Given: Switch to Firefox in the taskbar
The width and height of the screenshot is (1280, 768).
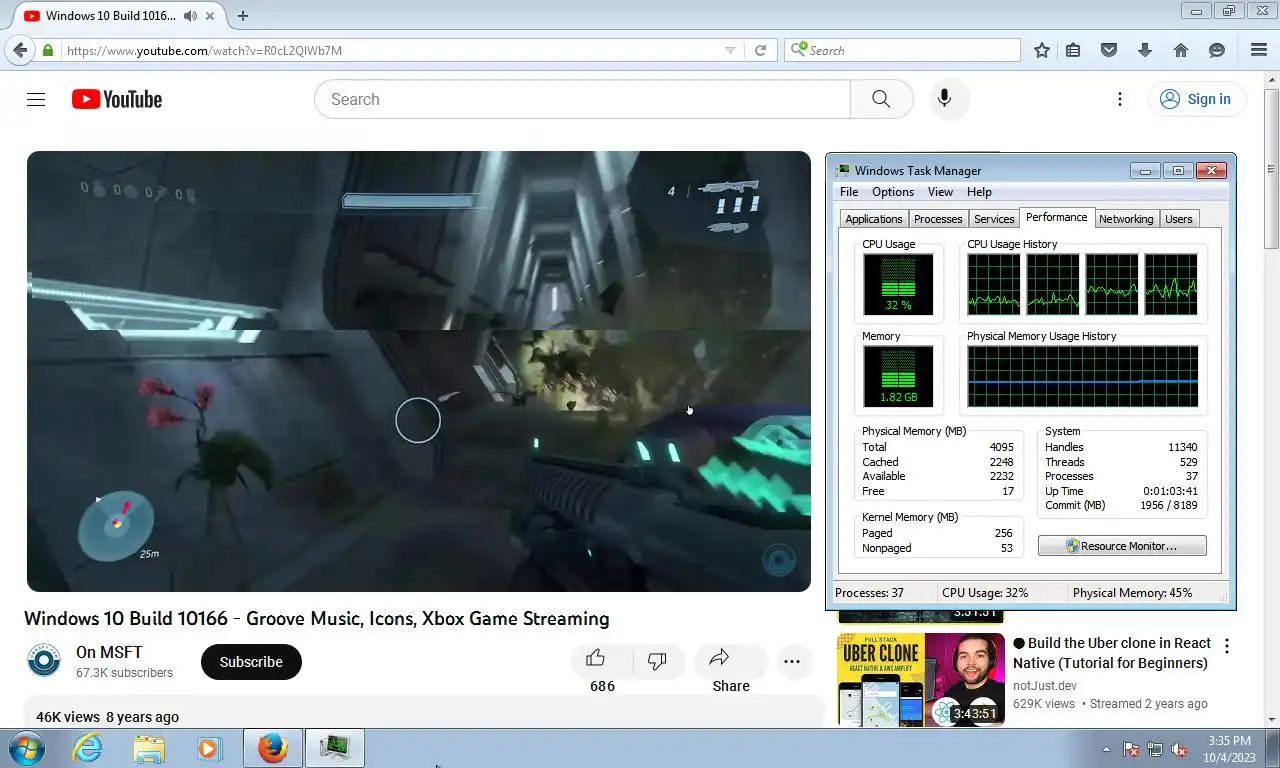Looking at the screenshot, I should (x=272, y=748).
